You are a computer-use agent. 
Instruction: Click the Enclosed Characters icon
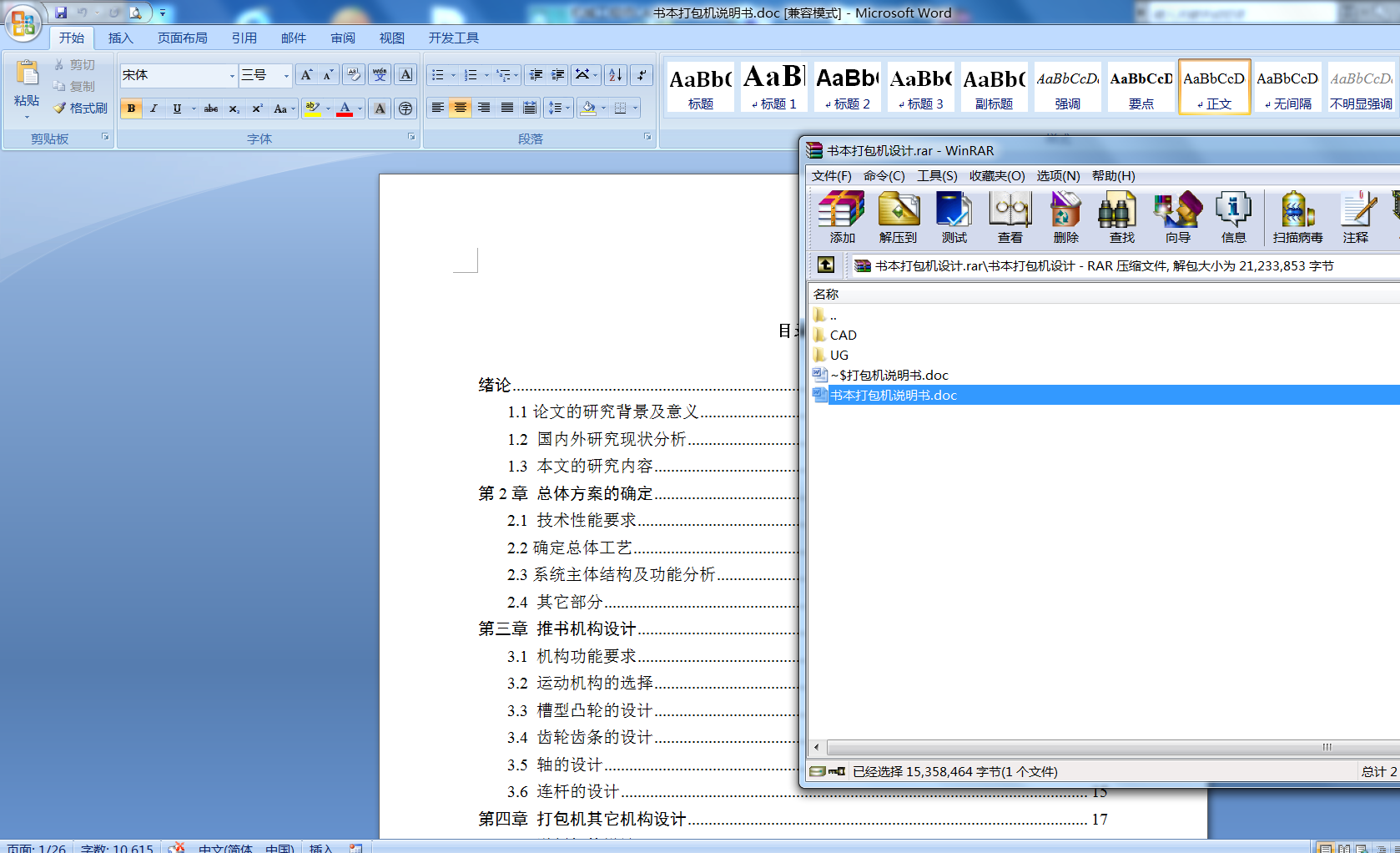click(405, 109)
